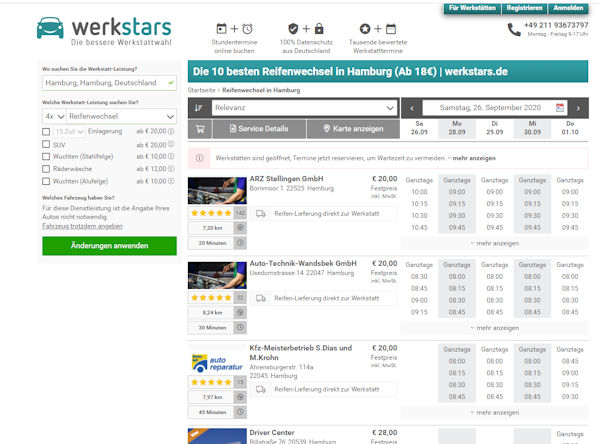Open the Relevanz sort dropdown

pos(304,108)
